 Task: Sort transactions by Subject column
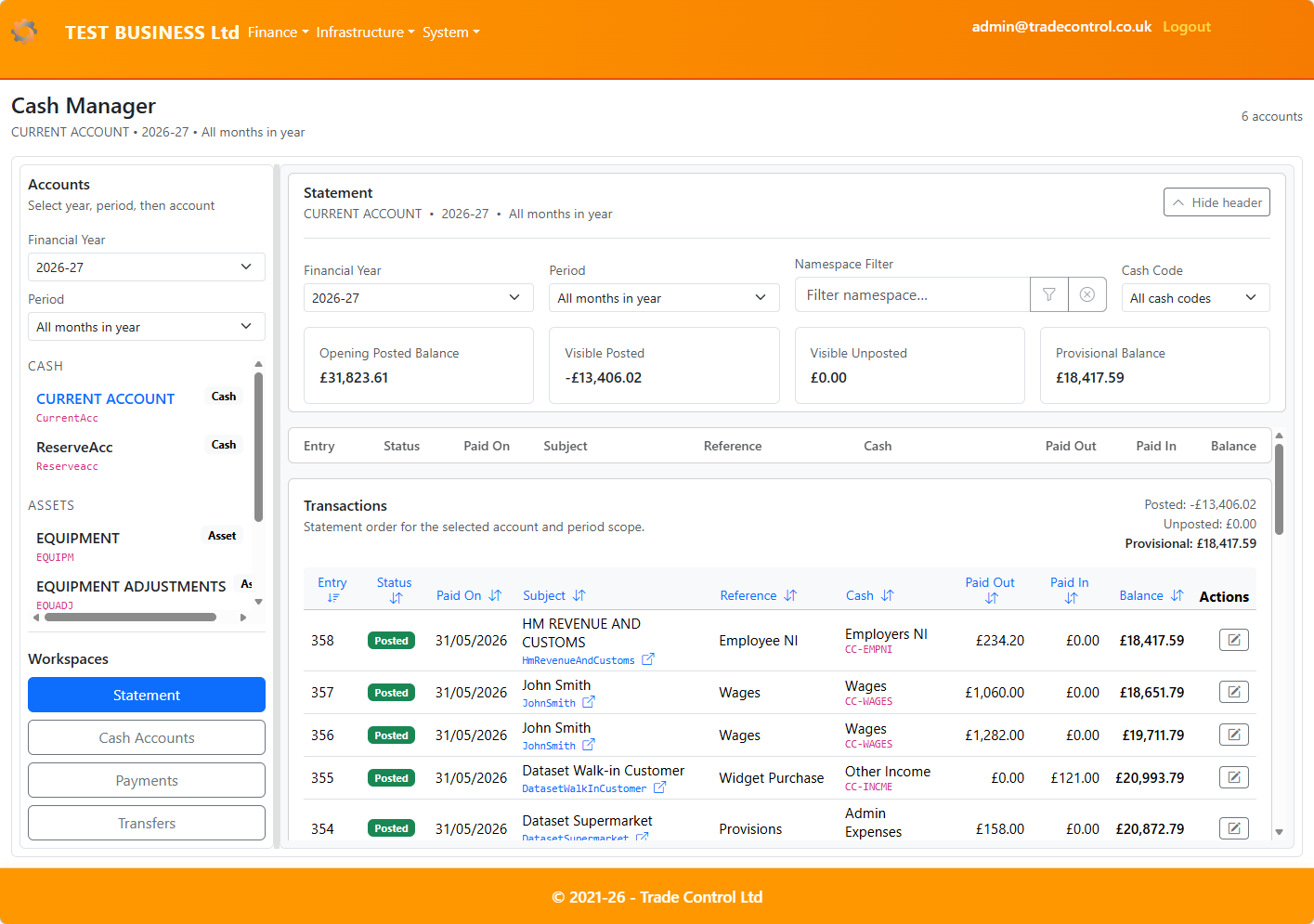[554, 595]
